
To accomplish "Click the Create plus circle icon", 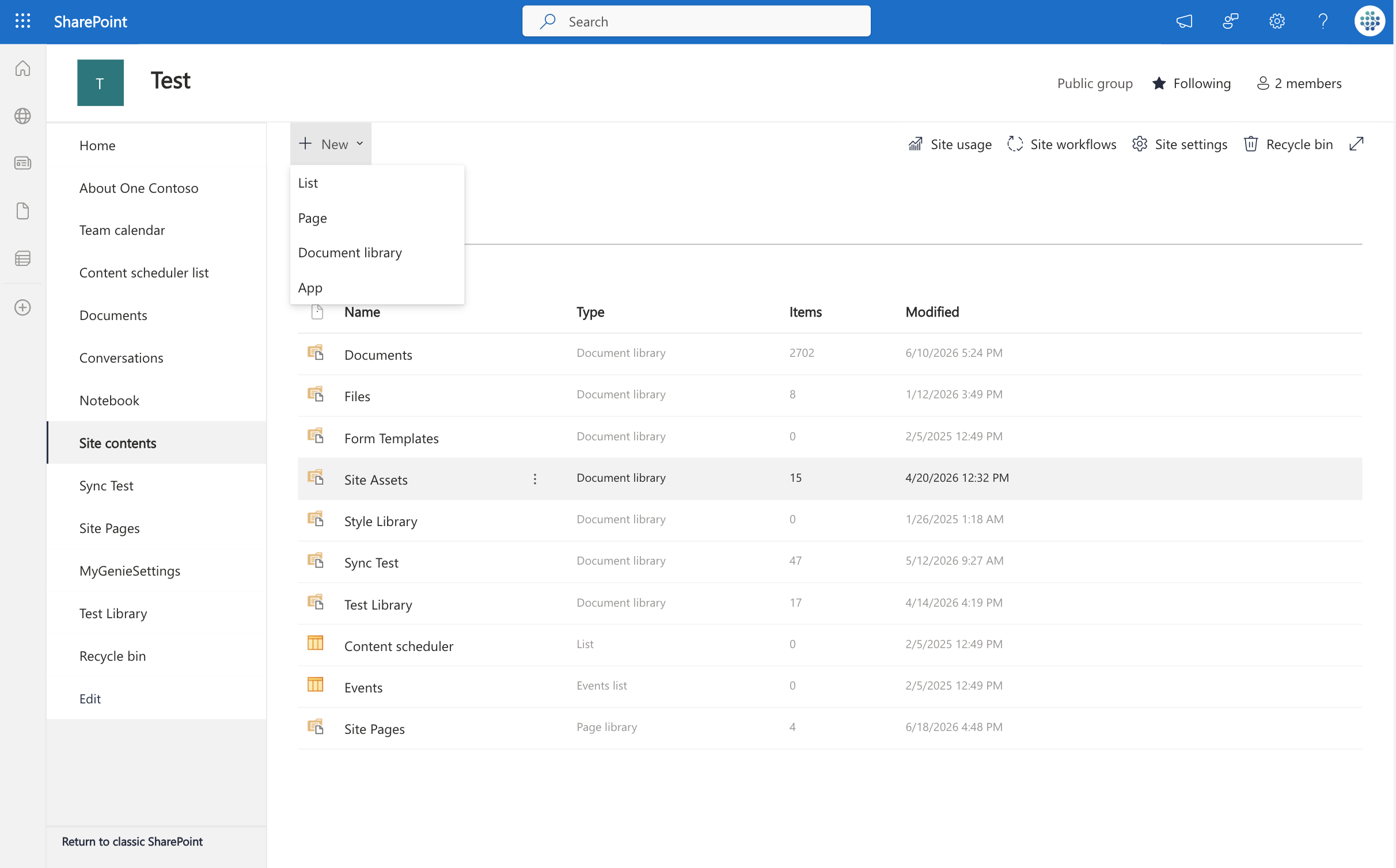I will pos(22,307).
